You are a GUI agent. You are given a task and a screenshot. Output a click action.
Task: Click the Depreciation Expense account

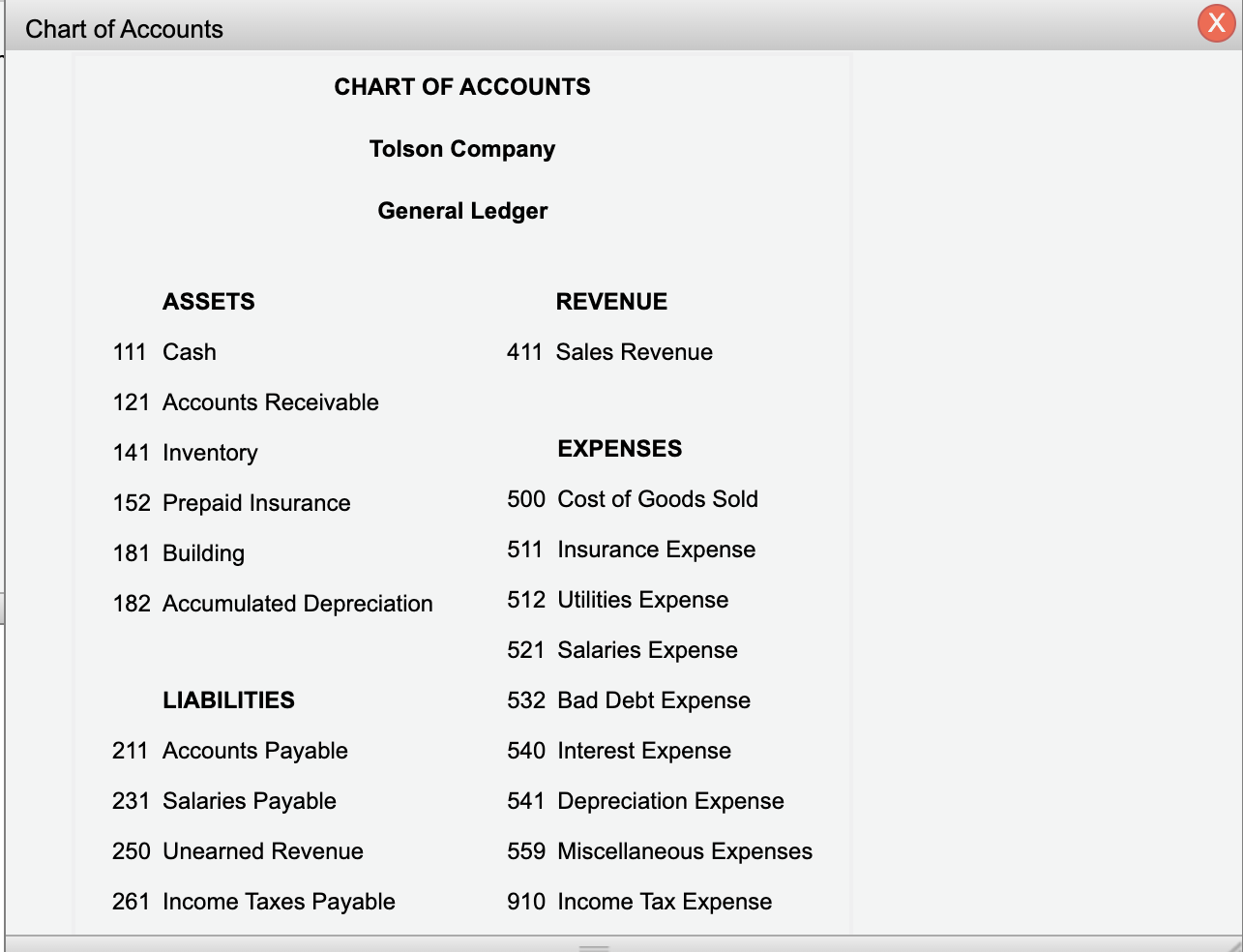point(645,801)
